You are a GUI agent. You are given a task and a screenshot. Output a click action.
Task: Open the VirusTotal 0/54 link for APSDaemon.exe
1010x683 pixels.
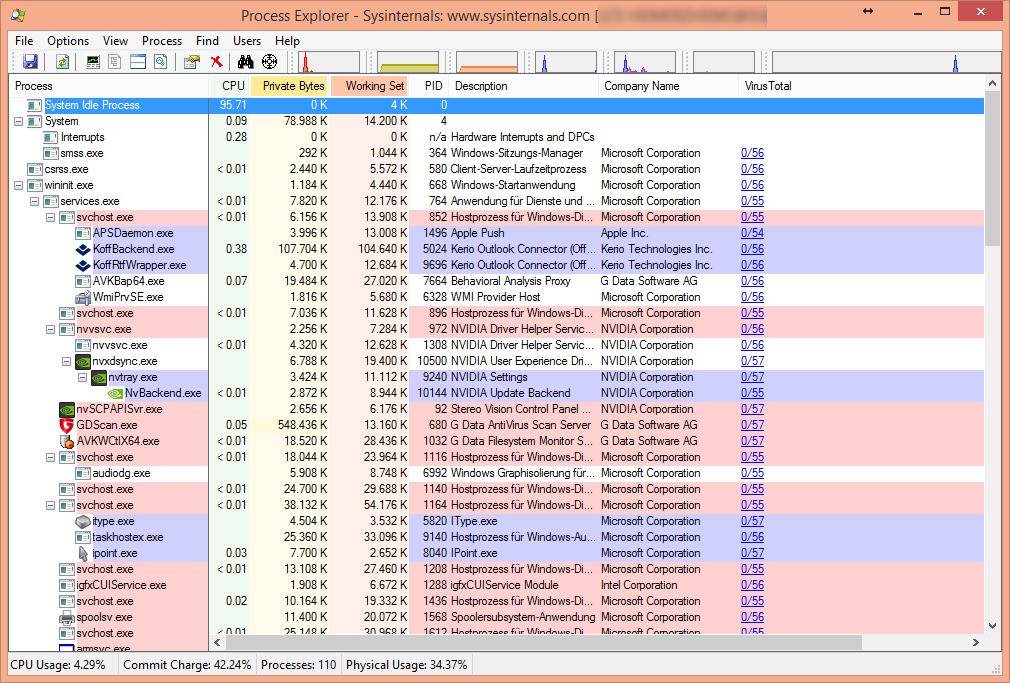(752, 233)
